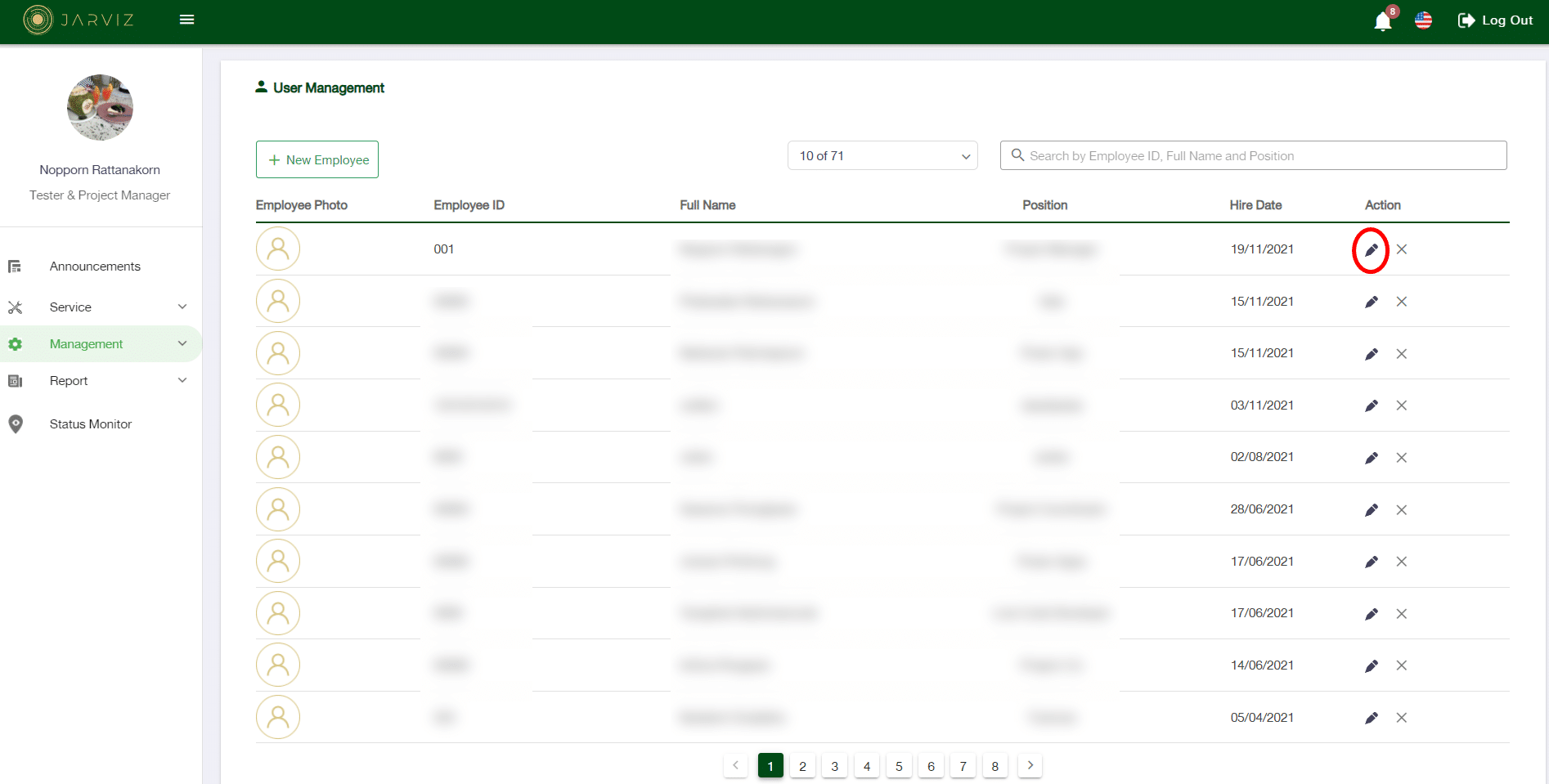Open Announcements in the sidebar
1549x784 pixels.
tap(95, 267)
